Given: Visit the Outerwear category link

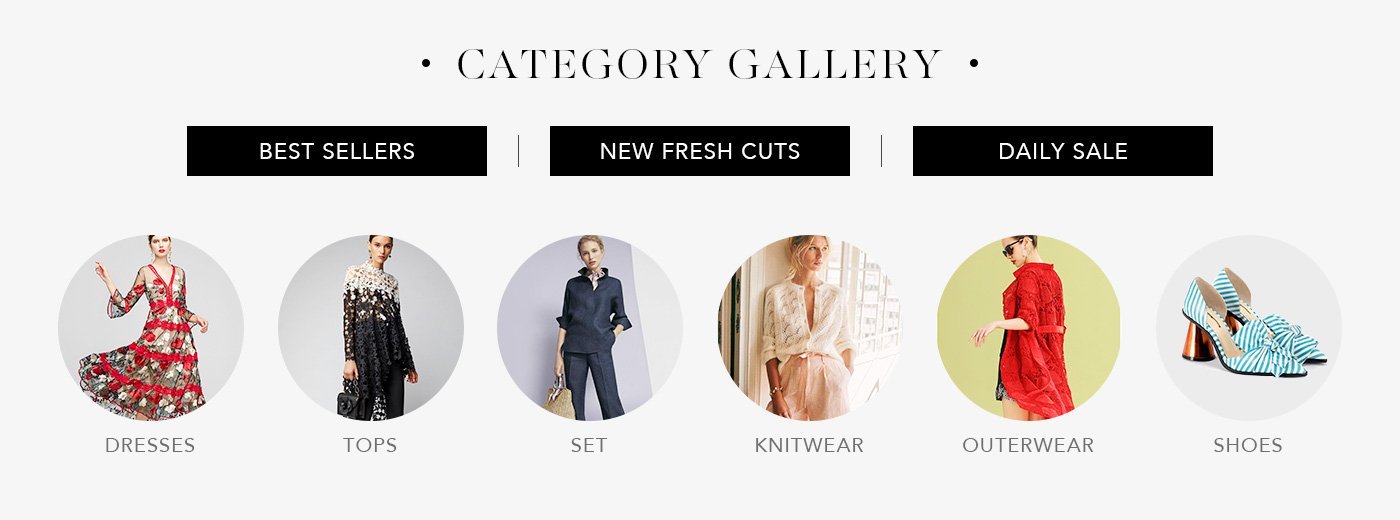Looking at the screenshot, I should [1028, 445].
